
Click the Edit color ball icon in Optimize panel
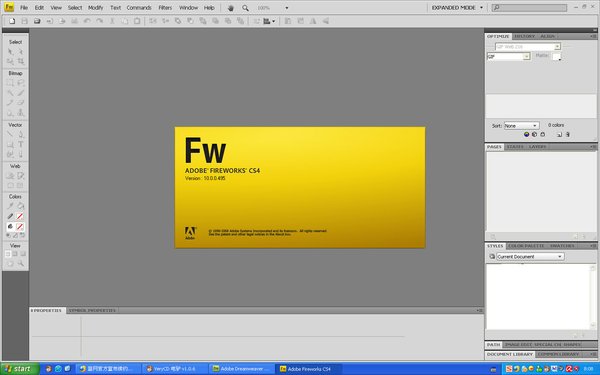pyautogui.click(x=527, y=134)
